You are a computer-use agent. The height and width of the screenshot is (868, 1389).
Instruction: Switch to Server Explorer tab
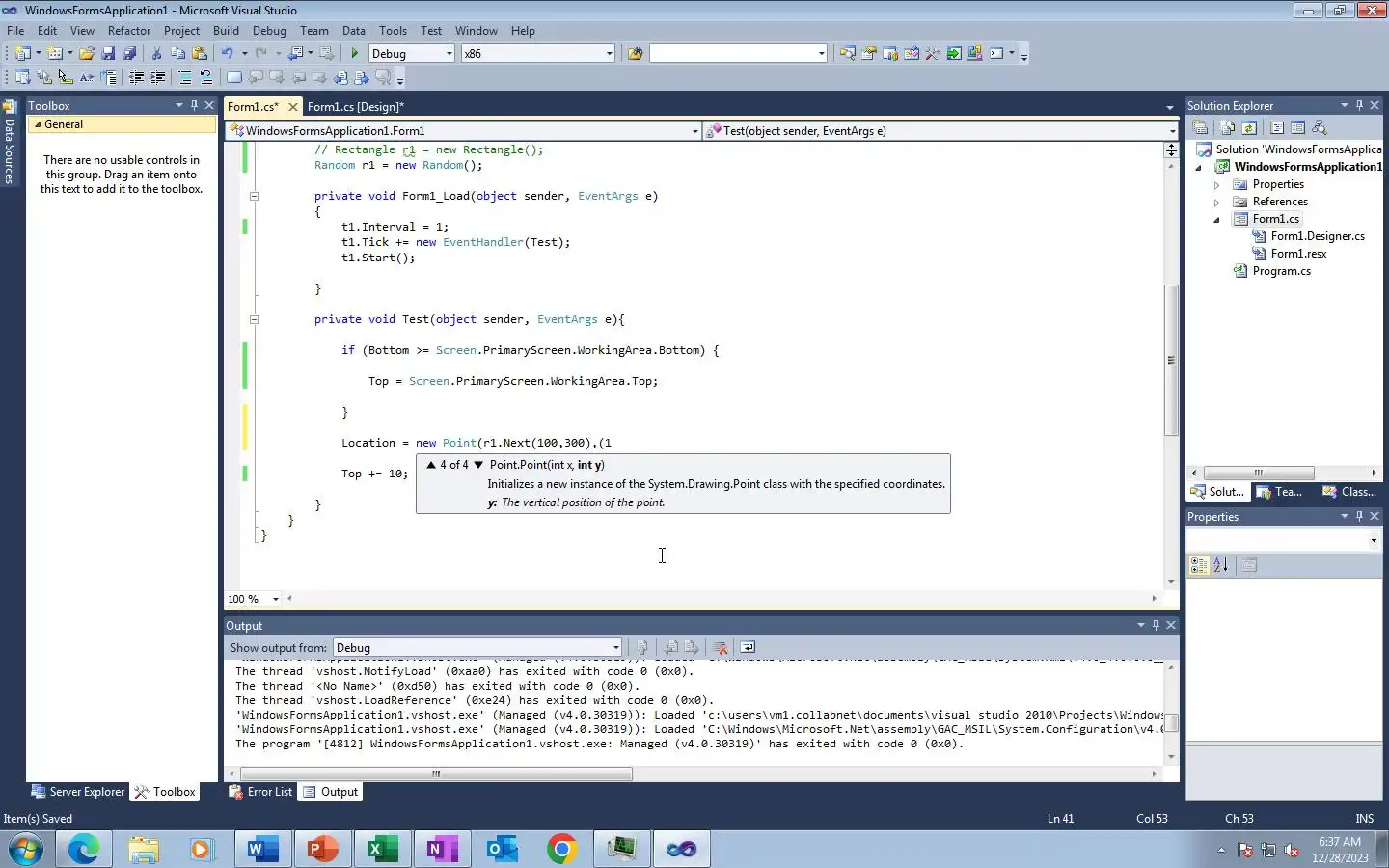click(77, 792)
